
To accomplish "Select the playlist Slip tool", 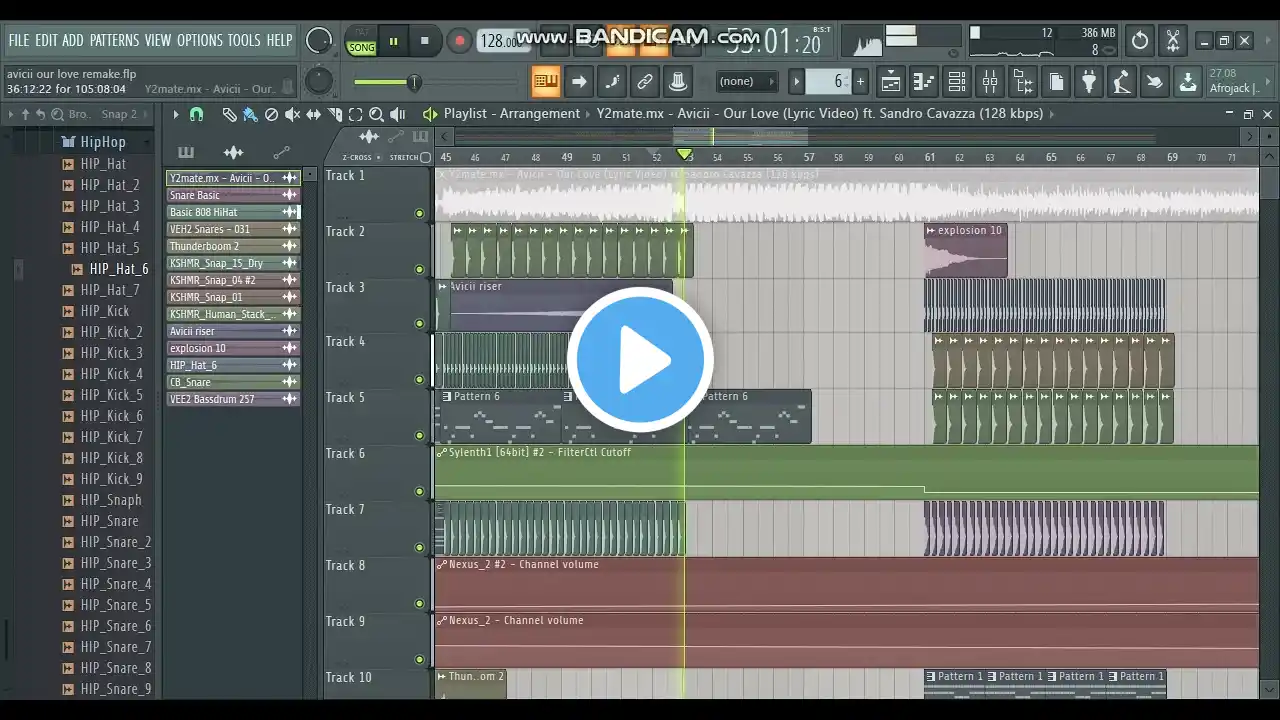I will pyautogui.click(x=313, y=114).
